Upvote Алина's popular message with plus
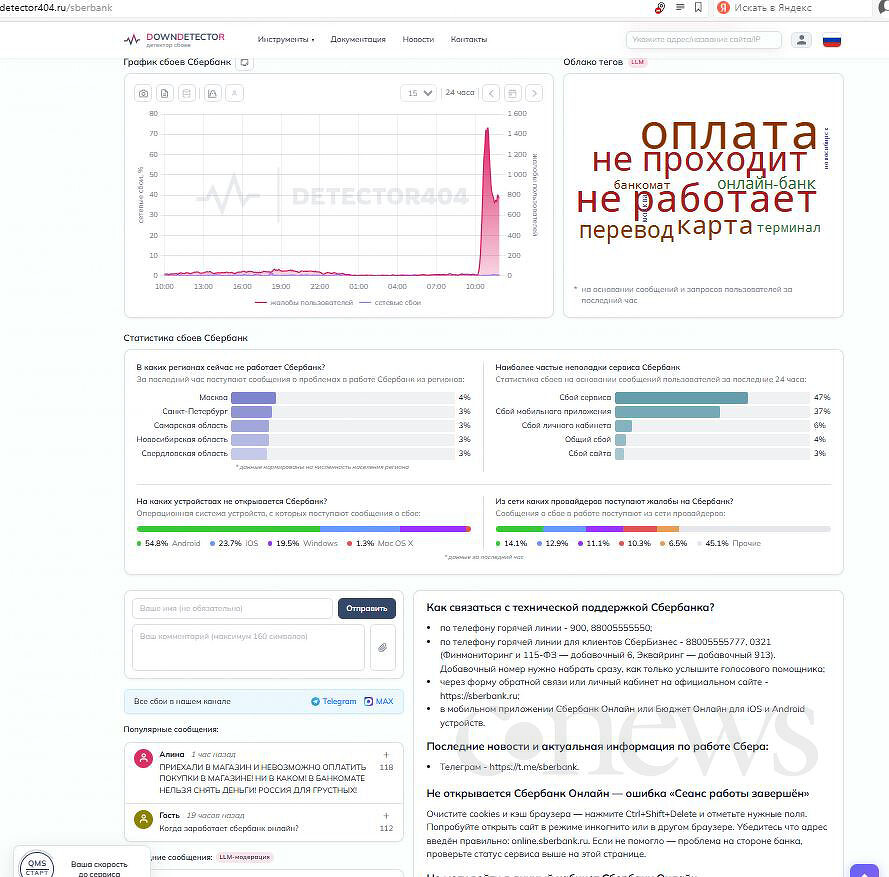This screenshot has height=877, width=889. [x=386, y=755]
